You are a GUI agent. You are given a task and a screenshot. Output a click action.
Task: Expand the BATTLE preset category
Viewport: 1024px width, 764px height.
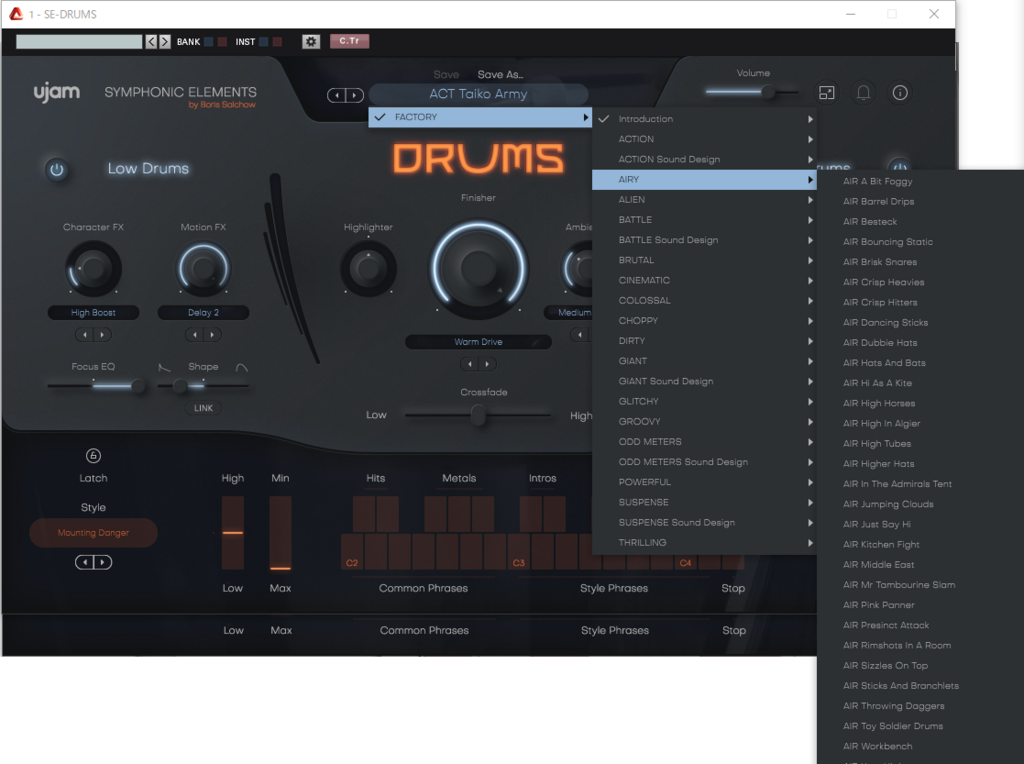coord(704,220)
